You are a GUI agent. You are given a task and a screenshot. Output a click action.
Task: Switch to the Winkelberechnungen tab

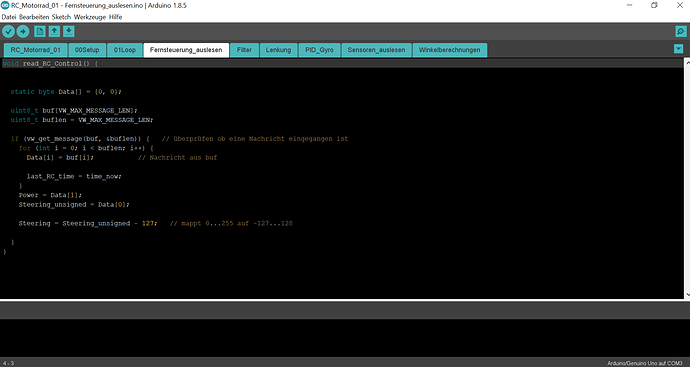449,50
